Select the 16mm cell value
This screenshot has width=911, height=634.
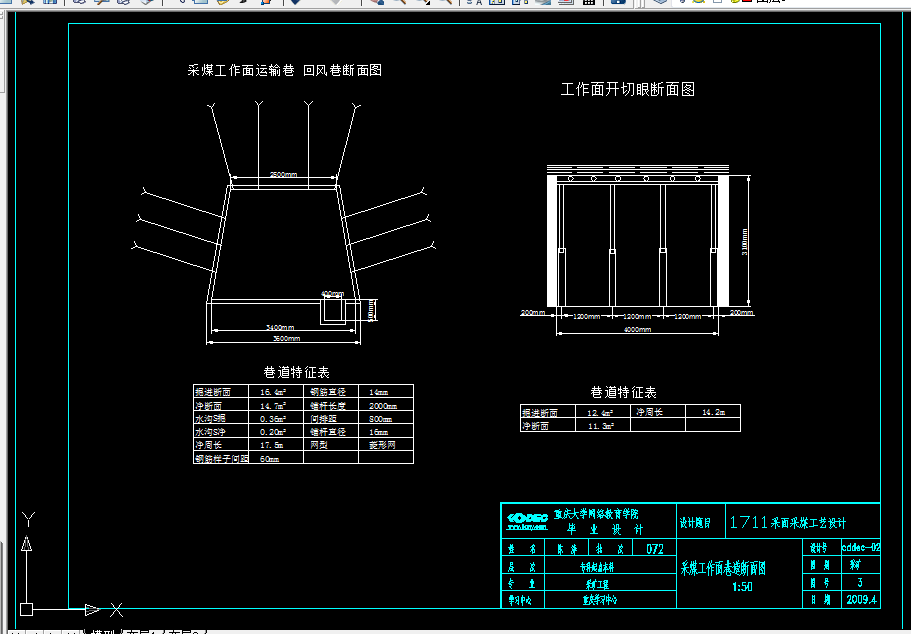pos(378,432)
